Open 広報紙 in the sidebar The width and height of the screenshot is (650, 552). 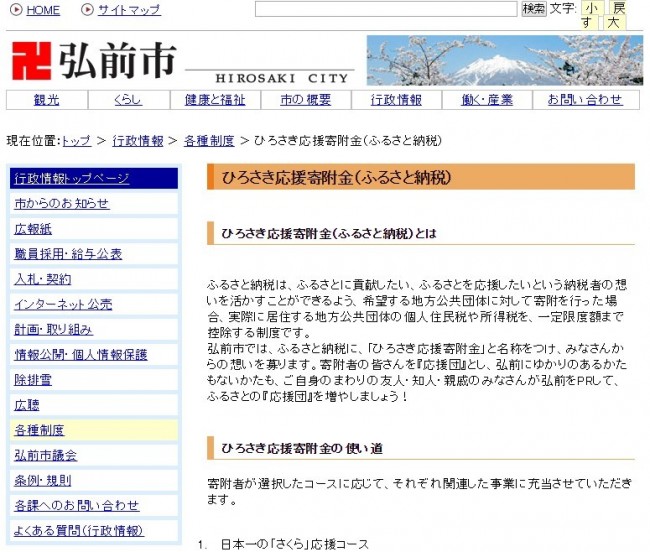[94, 229]
